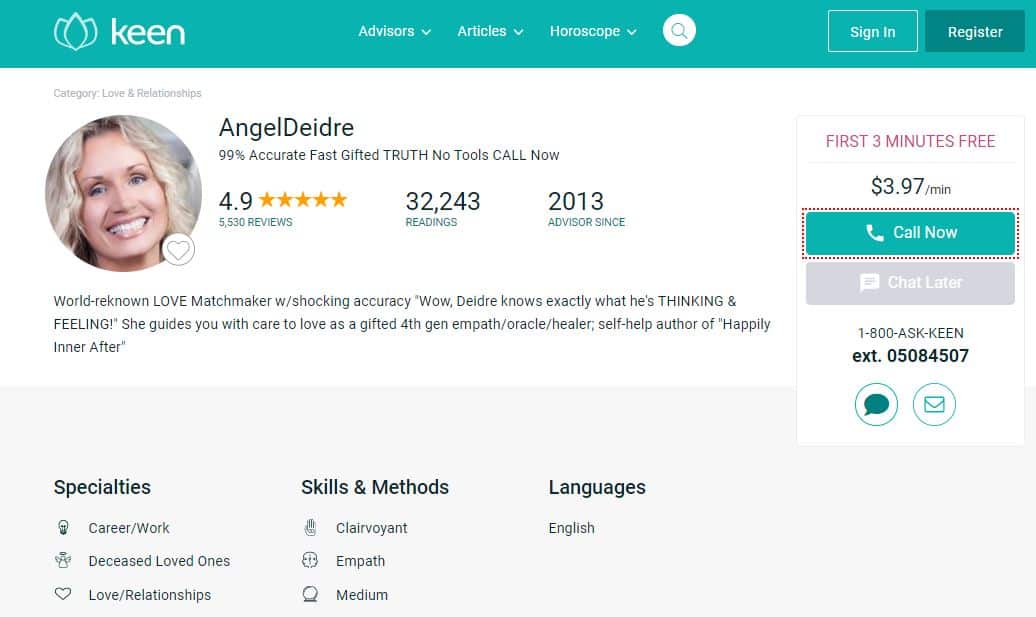Click the Empath head icon
Image resolution: width=1036 pixels, height=617 pixels.
coord(310,560)
